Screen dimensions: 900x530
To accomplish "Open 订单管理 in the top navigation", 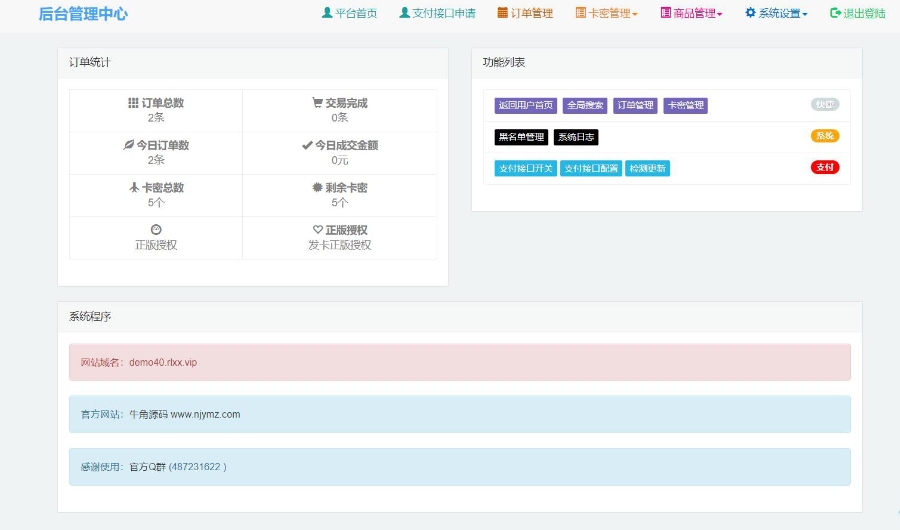I will click(525, 14).
